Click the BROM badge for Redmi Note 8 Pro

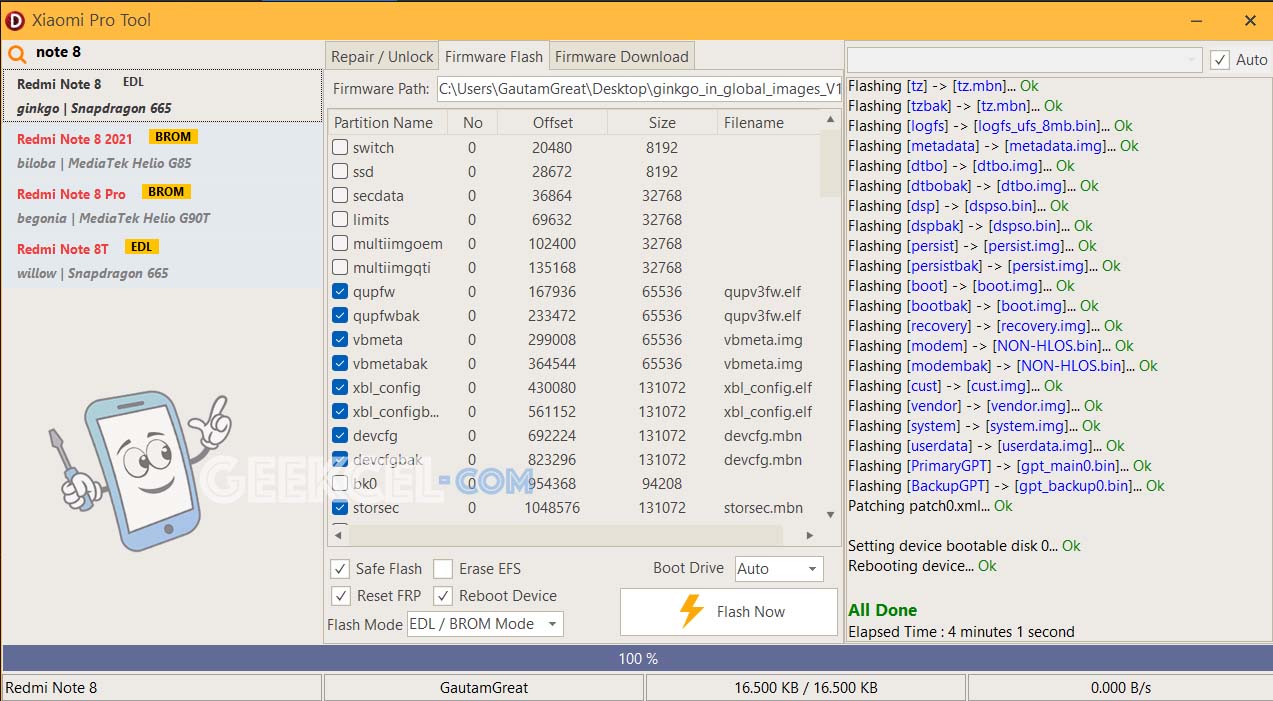coord(166,192)
